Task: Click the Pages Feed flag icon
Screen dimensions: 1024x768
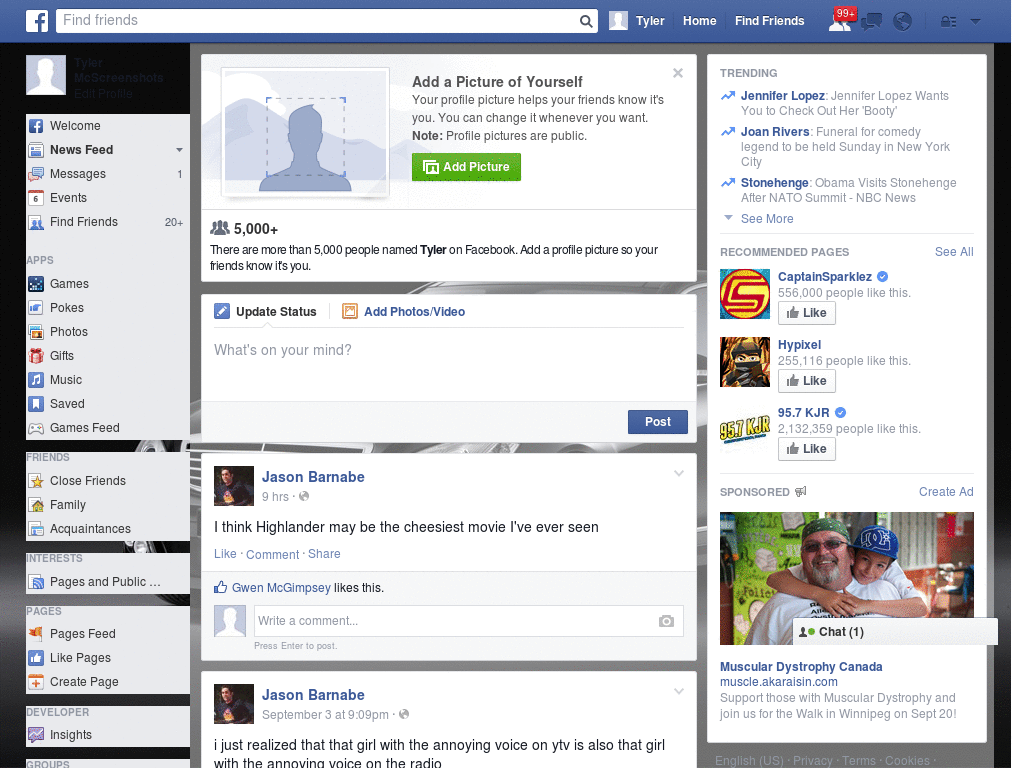Action: [x=36, y=633]
